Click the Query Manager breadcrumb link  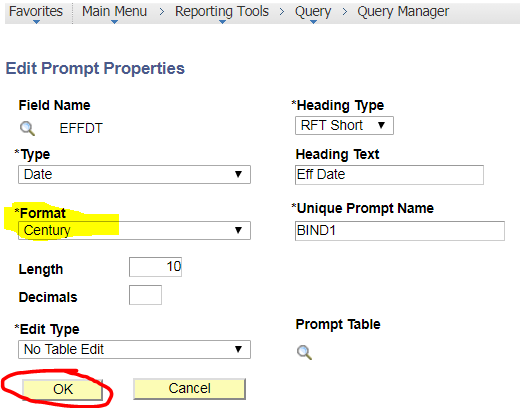tap(403, 11)
